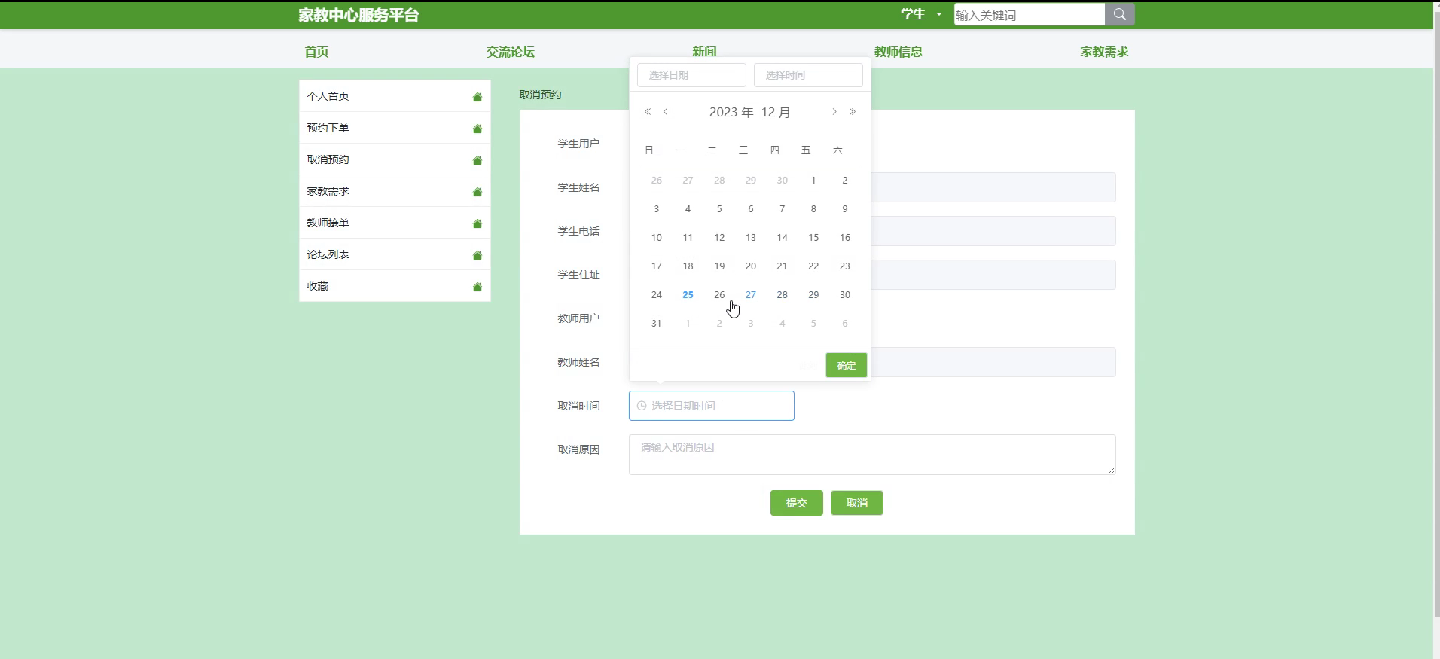The image size is (1440, 659).
Task: Select December 16 in calendar
Action: [x=845, y=237]
